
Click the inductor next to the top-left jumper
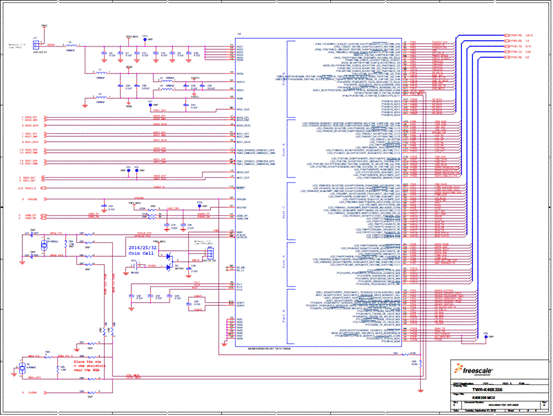tap(71, 45)
